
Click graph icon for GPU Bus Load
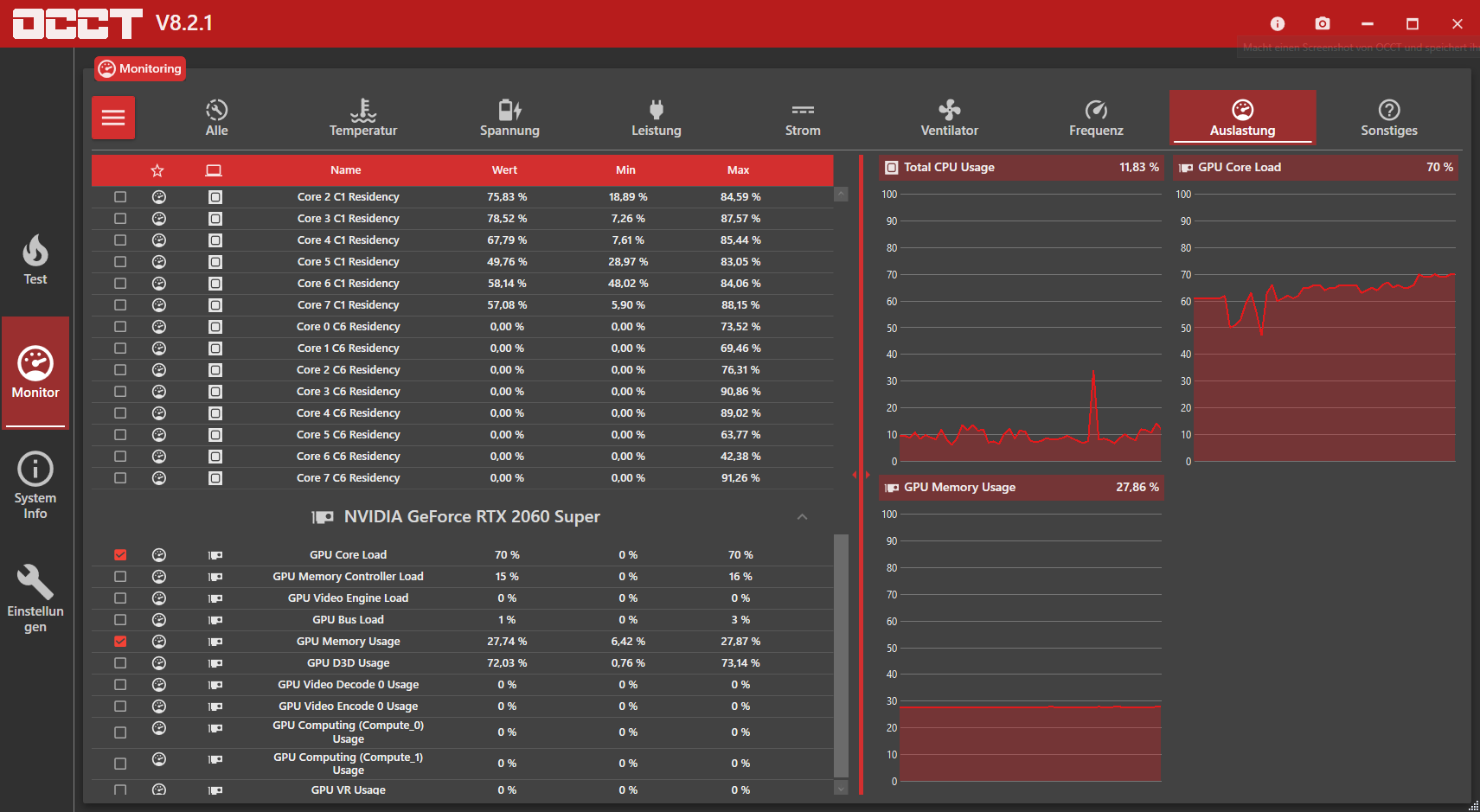point(159,620)
